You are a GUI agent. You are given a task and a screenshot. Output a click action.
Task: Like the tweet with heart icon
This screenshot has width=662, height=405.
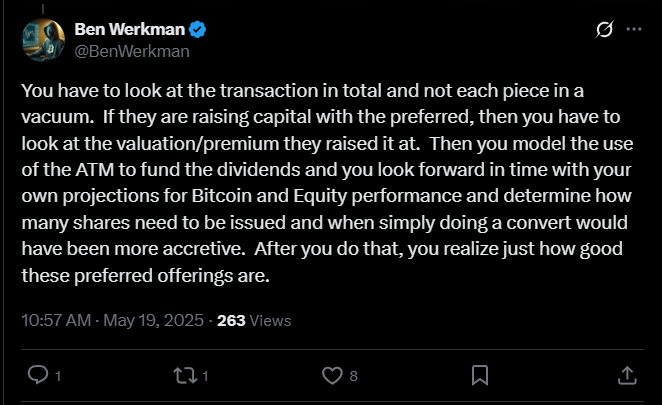tap(332, 375)
